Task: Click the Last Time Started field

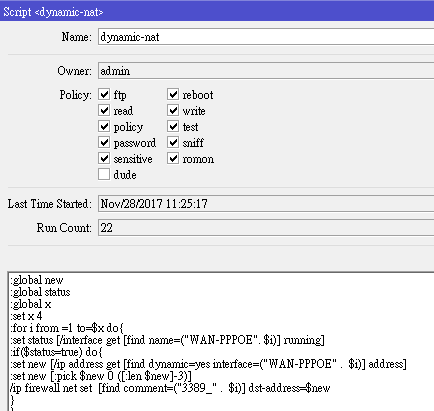Action: tap(266, 203)
